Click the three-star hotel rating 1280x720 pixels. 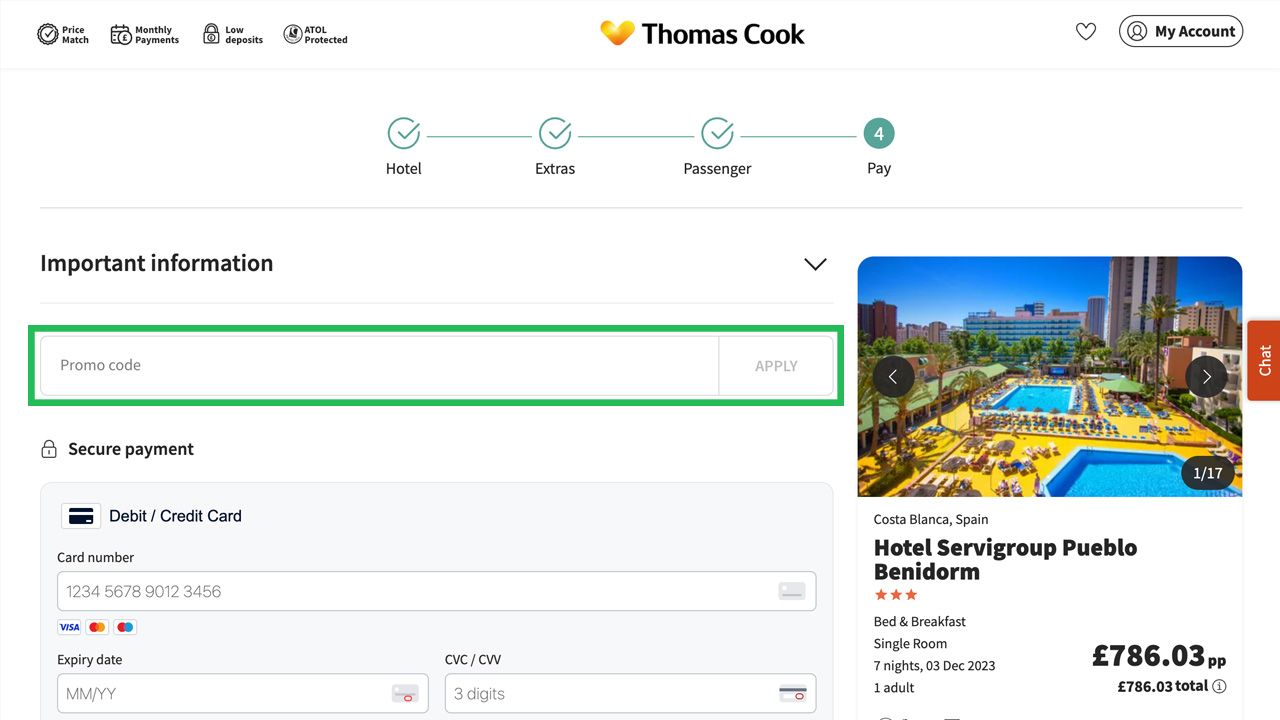point(896,595)
